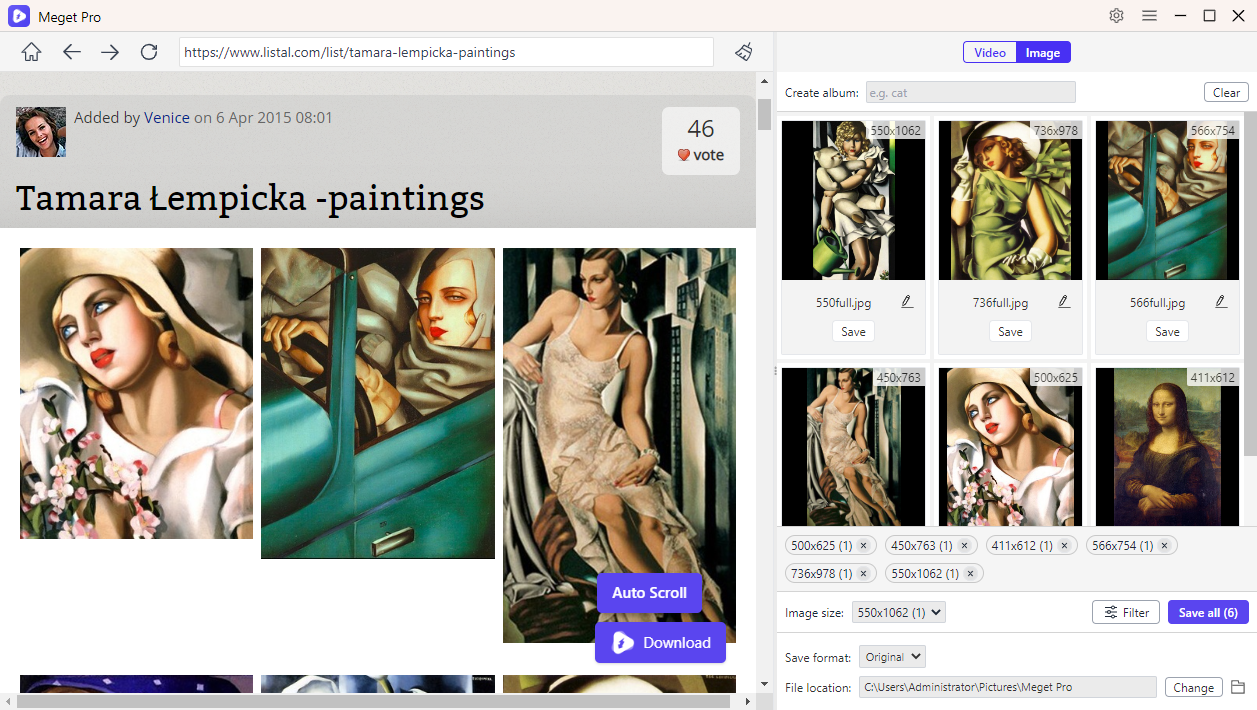Open the green car painting on page
The width and height of the screenshot is (1257, 710).
click(x=378, y=403)
